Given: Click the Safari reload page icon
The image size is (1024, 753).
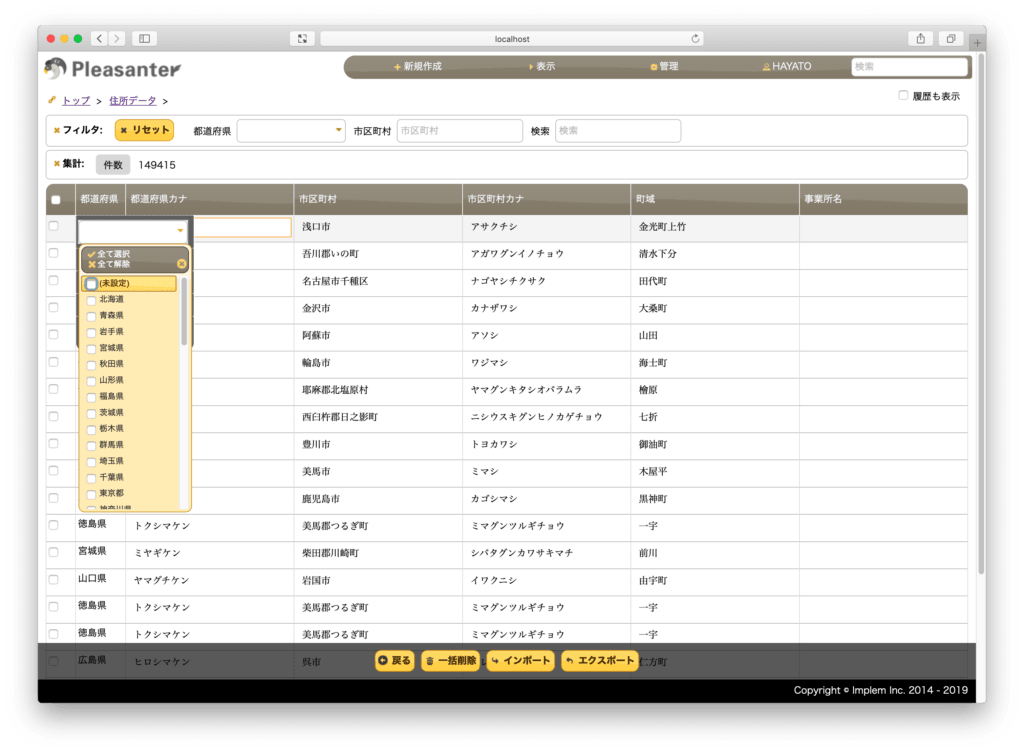Looking at the screenshot, I should point(695,39).
